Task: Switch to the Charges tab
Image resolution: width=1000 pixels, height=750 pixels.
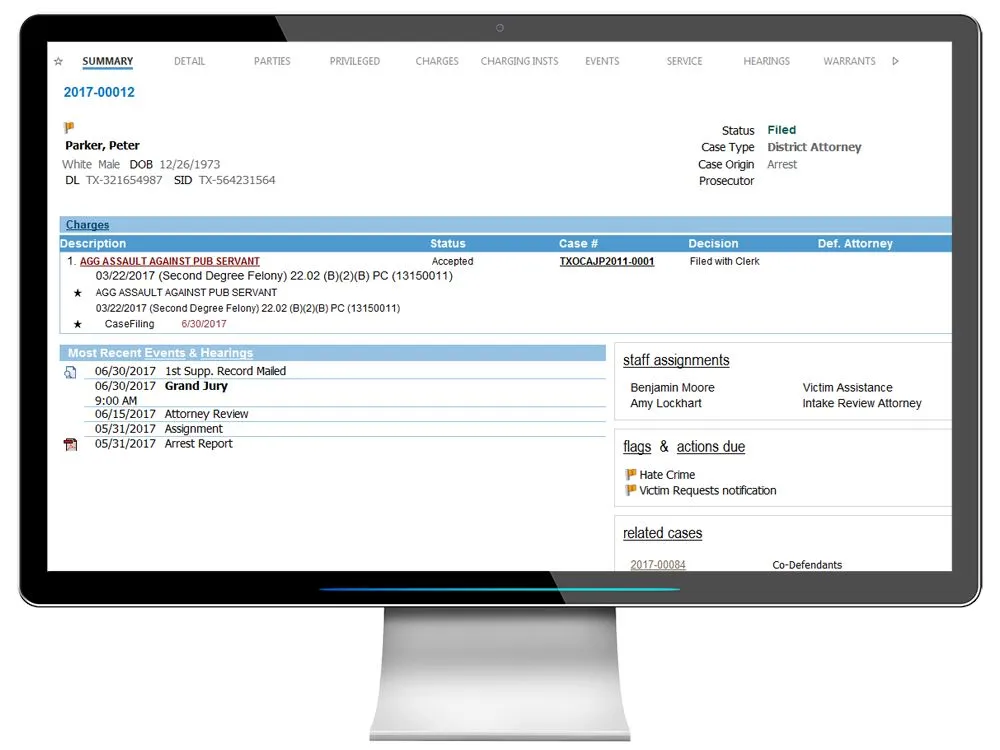Action: point(437,62)
